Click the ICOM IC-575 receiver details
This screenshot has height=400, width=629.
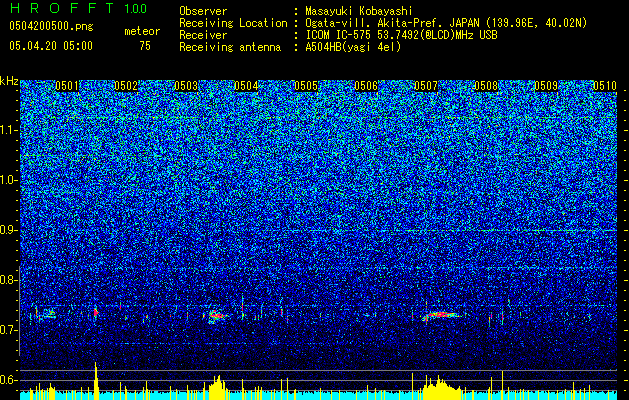401,35
